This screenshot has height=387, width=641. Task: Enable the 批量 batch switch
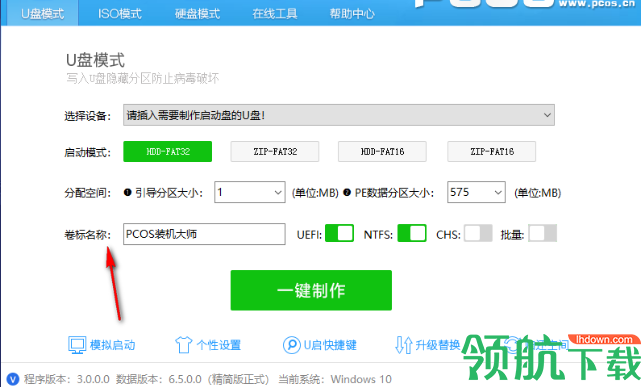coord(542,233)
